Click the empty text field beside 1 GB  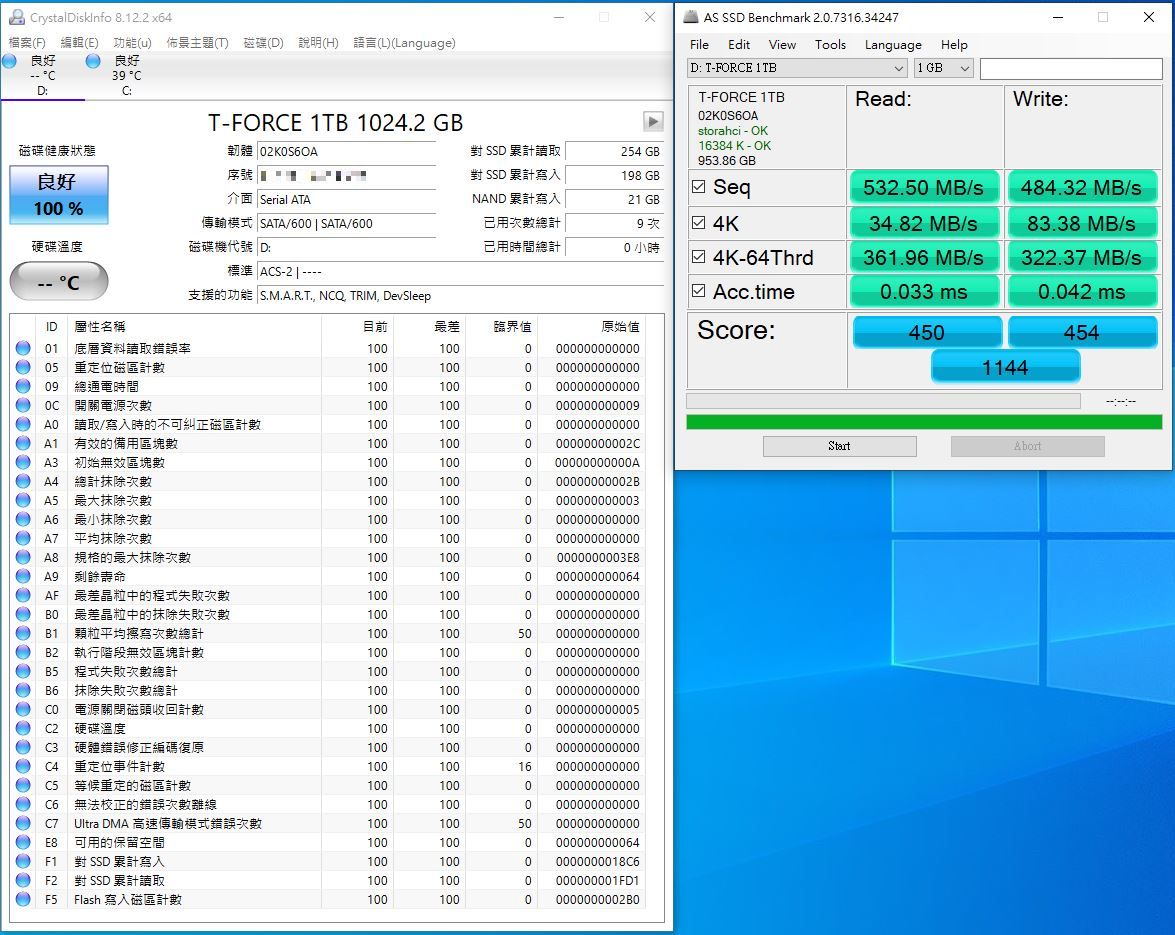[1071, 68]
